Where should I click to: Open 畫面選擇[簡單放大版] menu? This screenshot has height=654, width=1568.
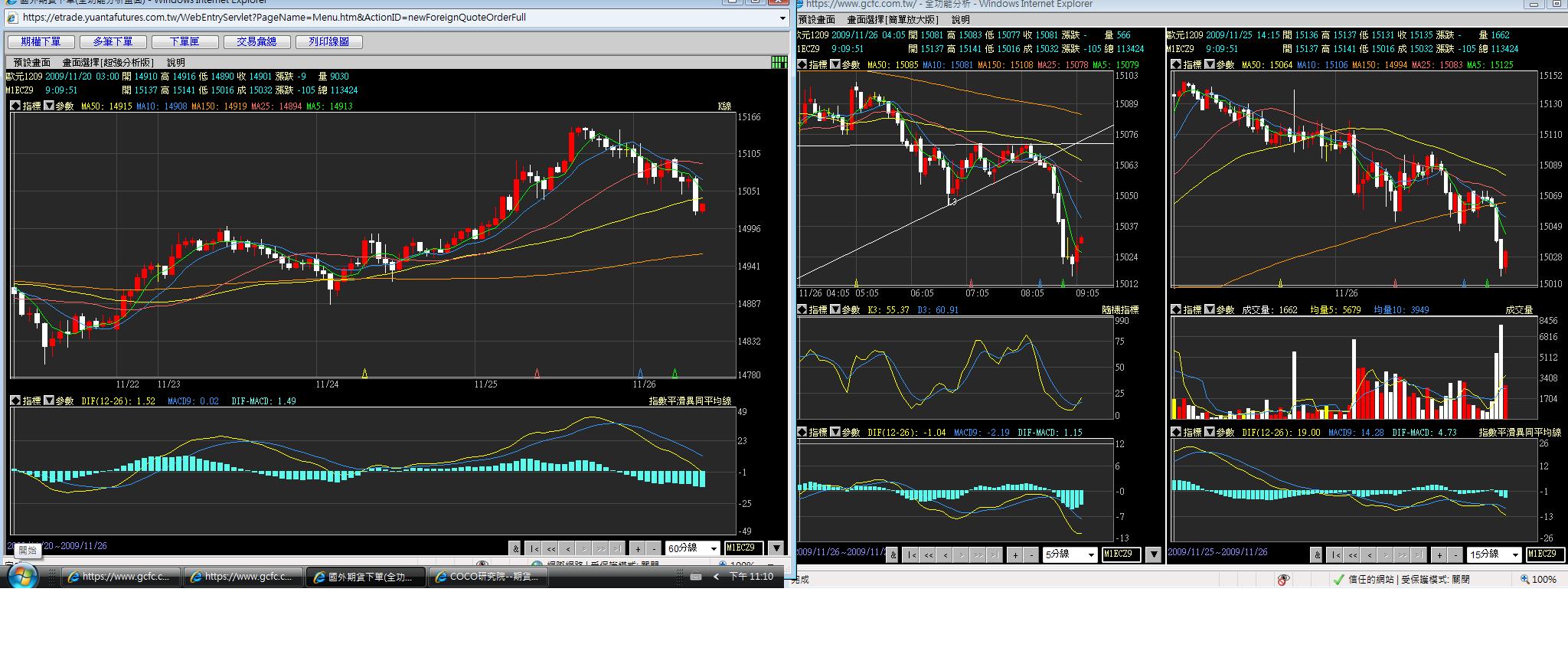click(893, 20)
